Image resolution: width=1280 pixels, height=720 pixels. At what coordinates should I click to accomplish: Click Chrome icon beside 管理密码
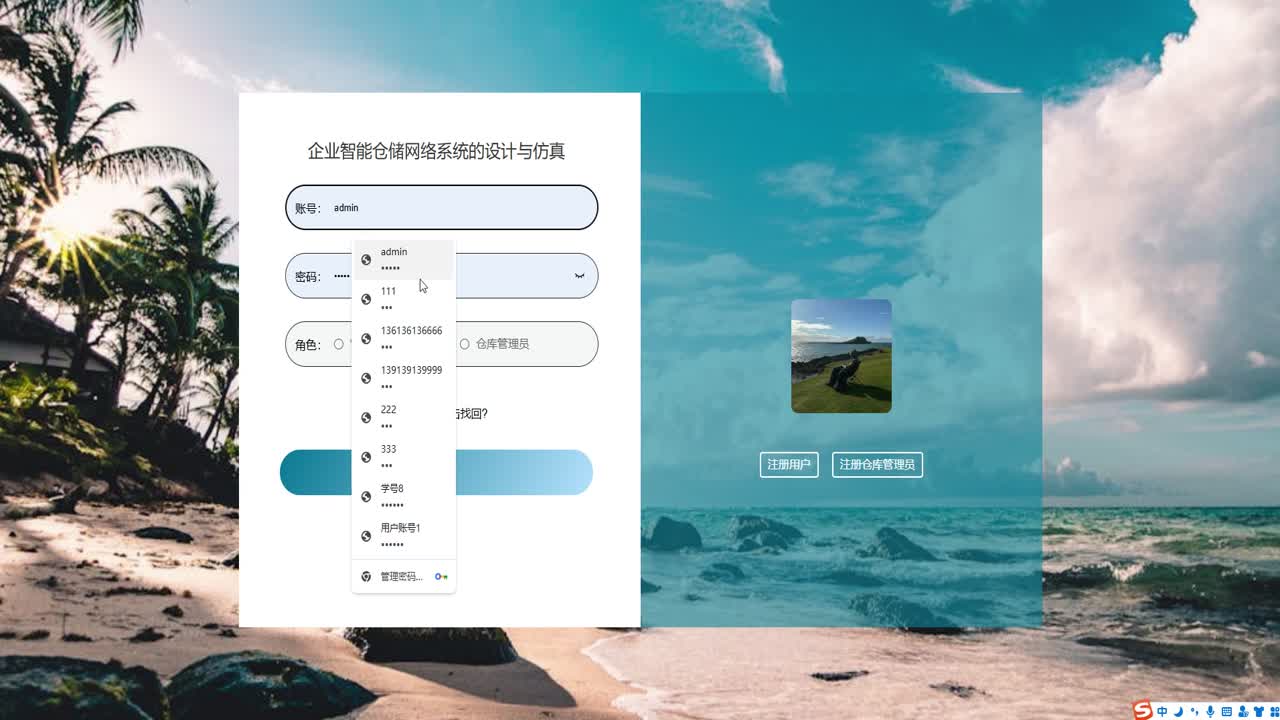(x=366, y=576)
